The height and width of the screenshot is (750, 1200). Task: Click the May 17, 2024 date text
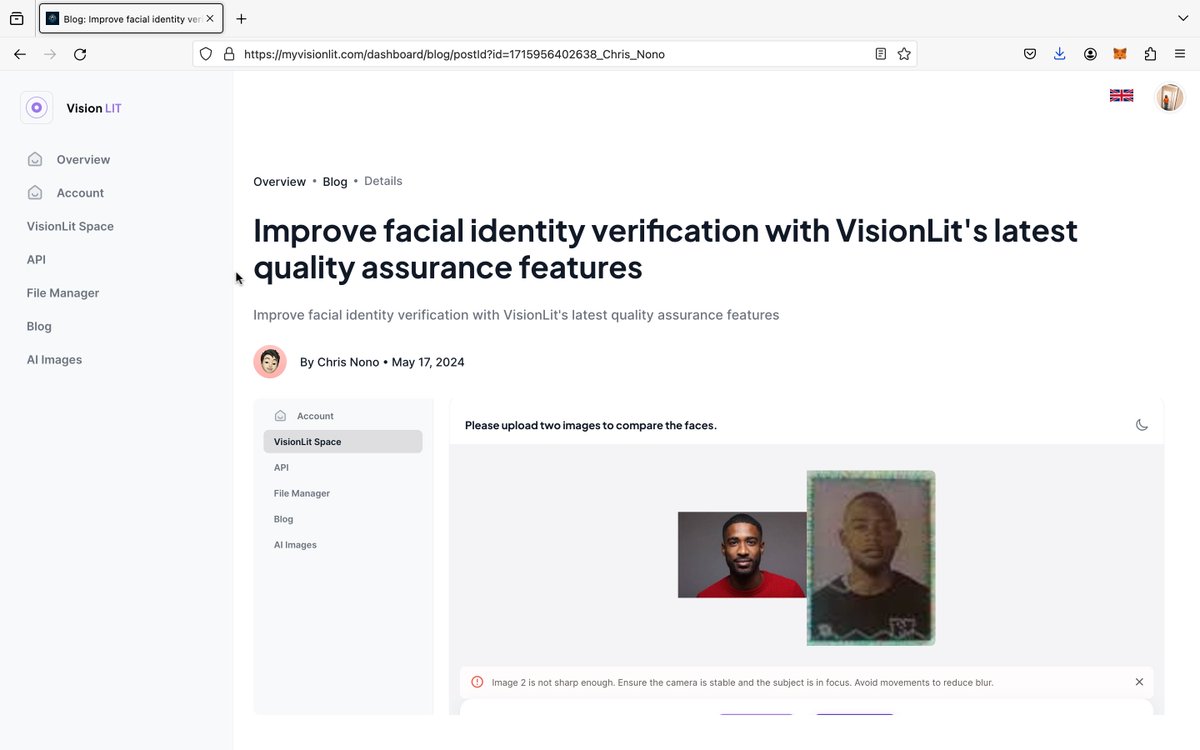[x=428, y=362]
